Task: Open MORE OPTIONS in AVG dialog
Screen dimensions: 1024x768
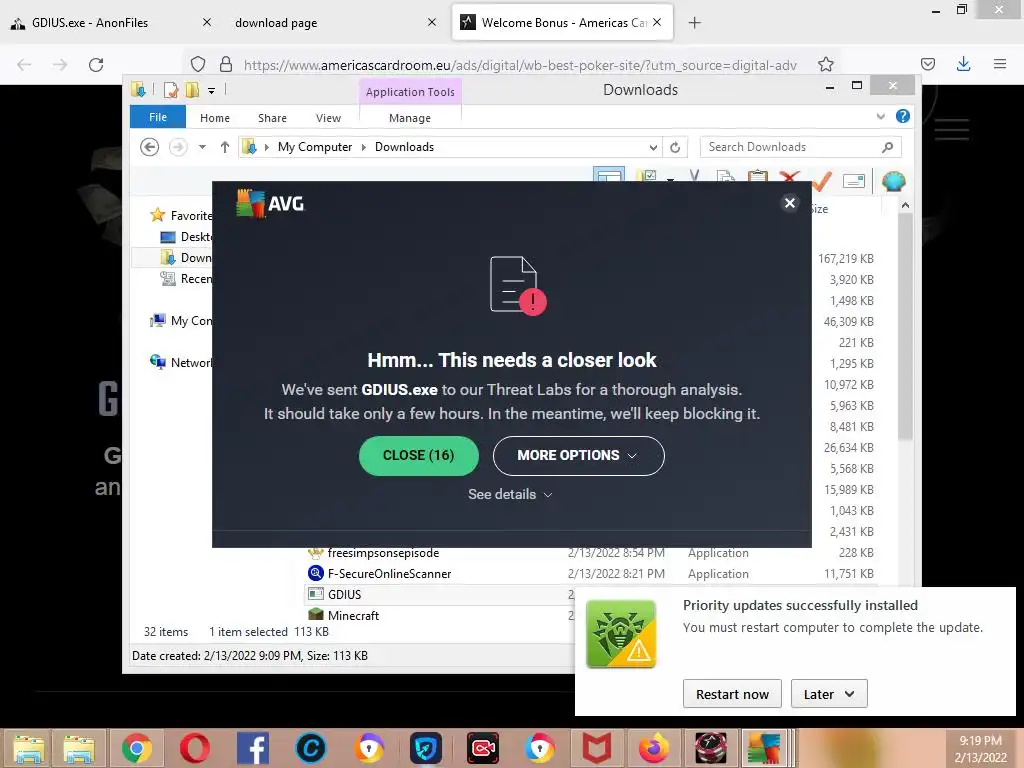Action: click(579, 455)
